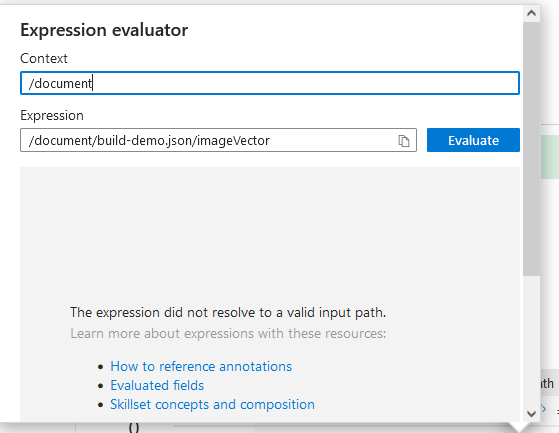Select the Expression field with imageVector path
559x433 pixels.
(218, 140)
